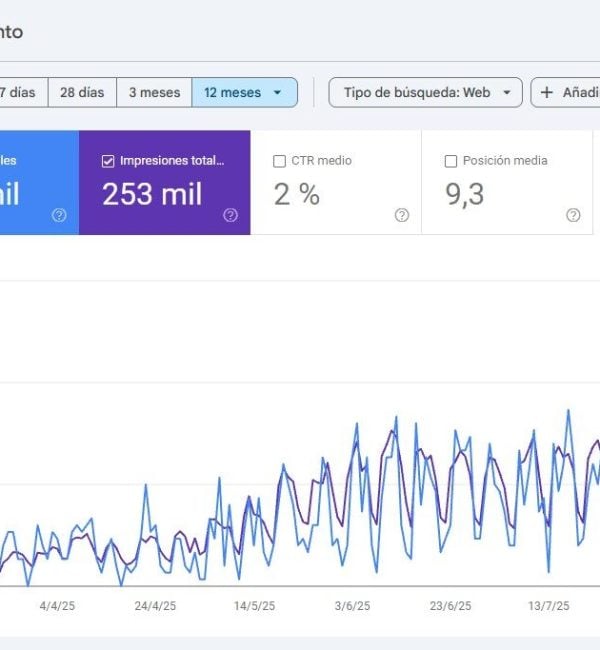Open the Tipo de búsqueda: Web dropdown
600x650 pixels.
click(425, 92)
